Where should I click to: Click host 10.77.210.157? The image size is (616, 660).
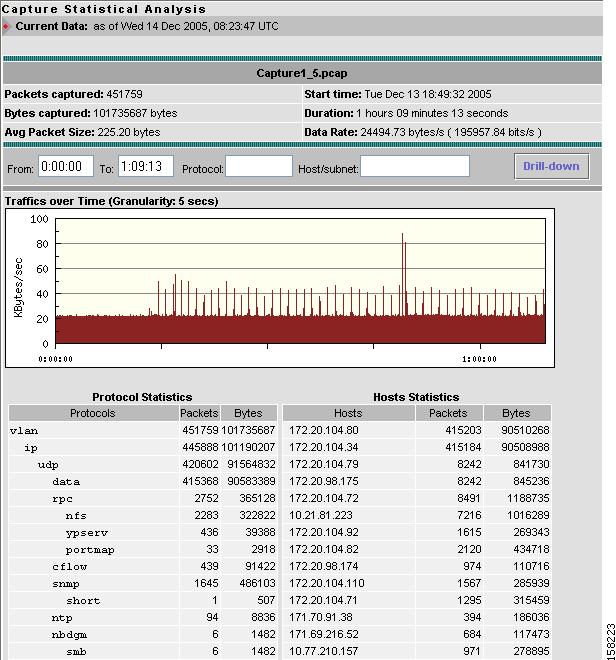324,651
